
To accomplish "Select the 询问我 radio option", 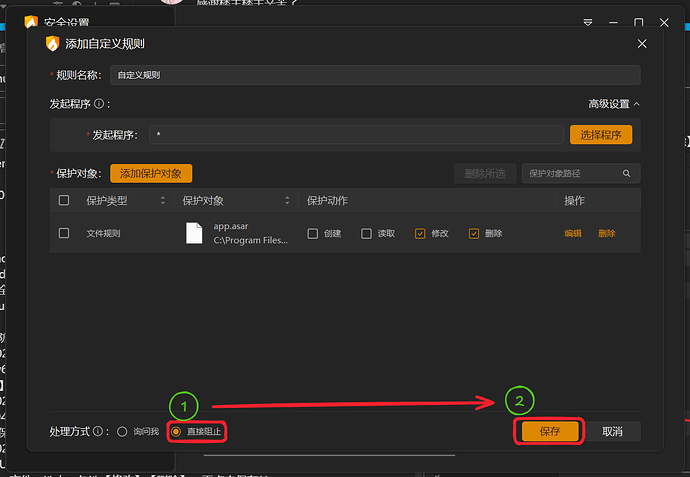I will pos(122,432).
